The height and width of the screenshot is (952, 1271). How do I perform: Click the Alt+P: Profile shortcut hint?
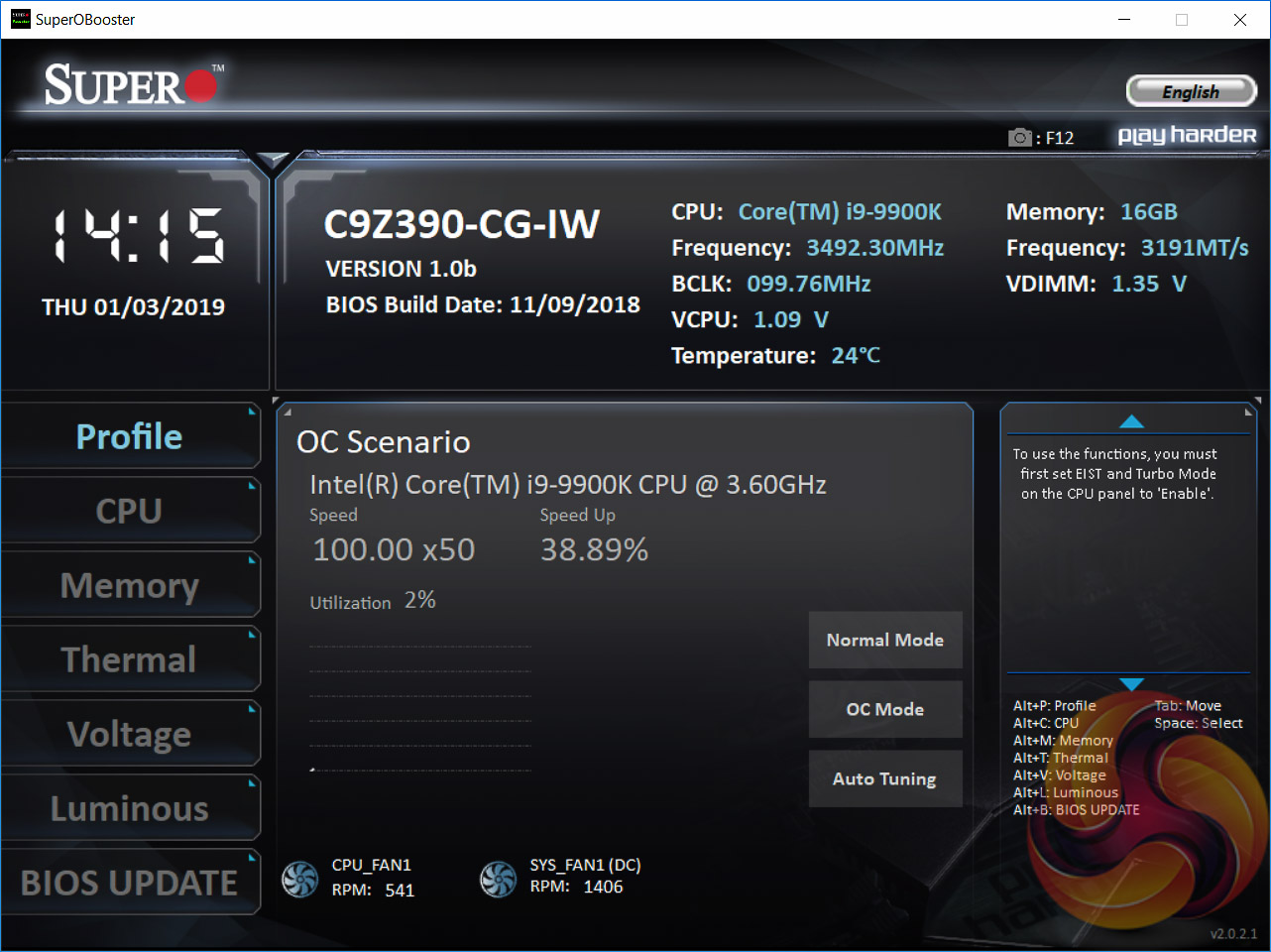(x=1055, y=706)
